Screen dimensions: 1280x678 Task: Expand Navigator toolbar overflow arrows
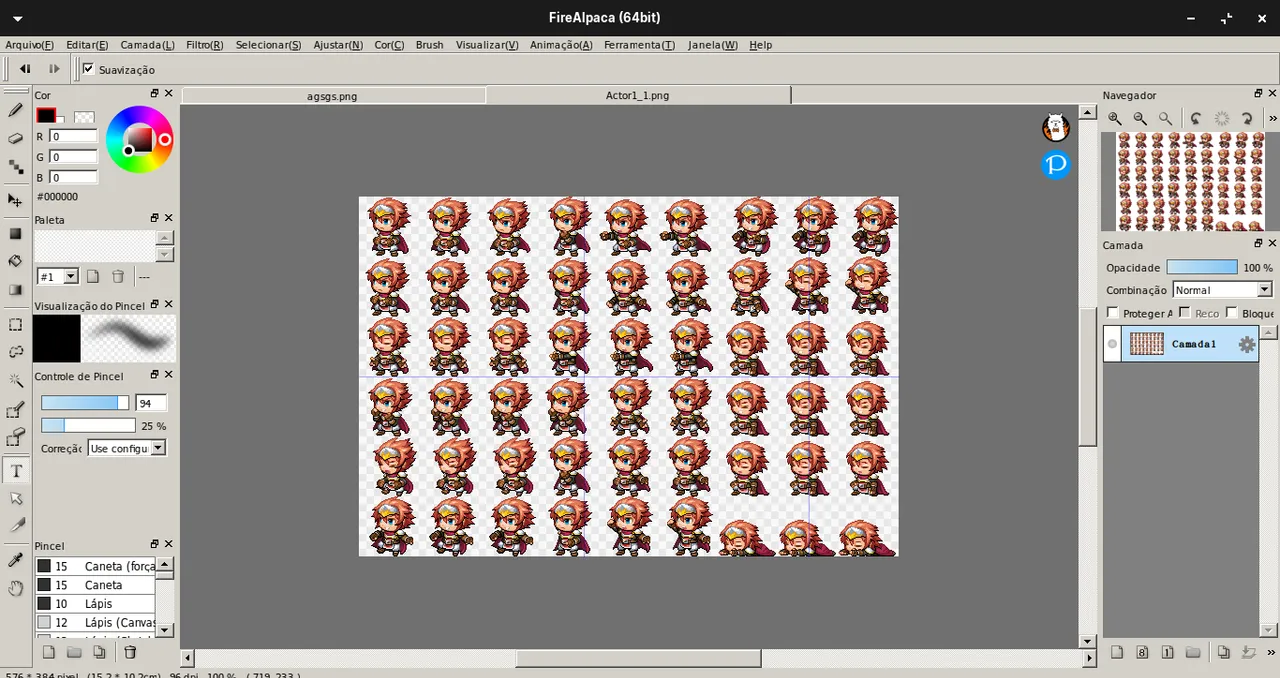[1272, 118]
